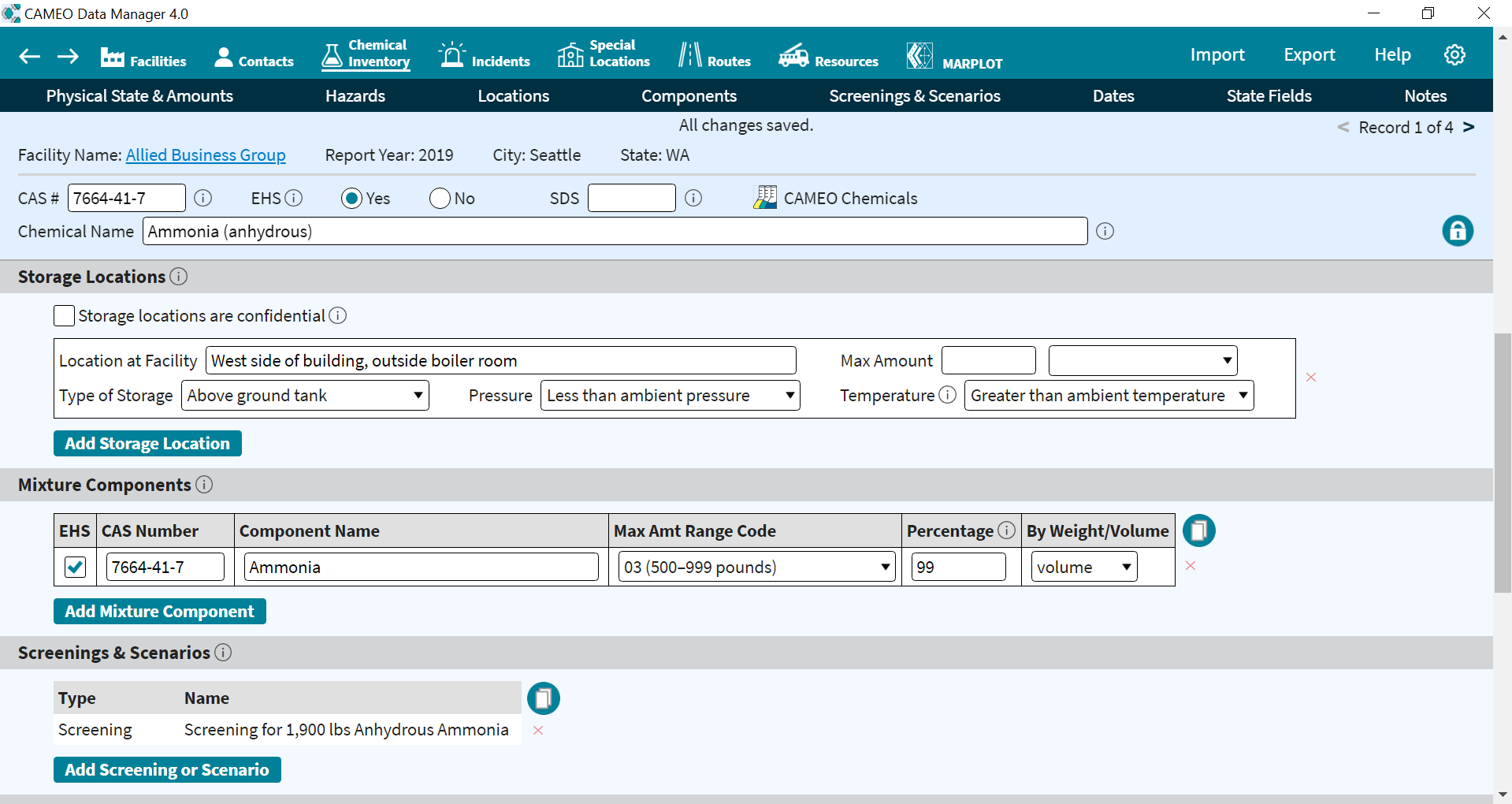This screenshot has width=1512, height=804.
Task: Open the settings gear
Action: point(1454,54)
